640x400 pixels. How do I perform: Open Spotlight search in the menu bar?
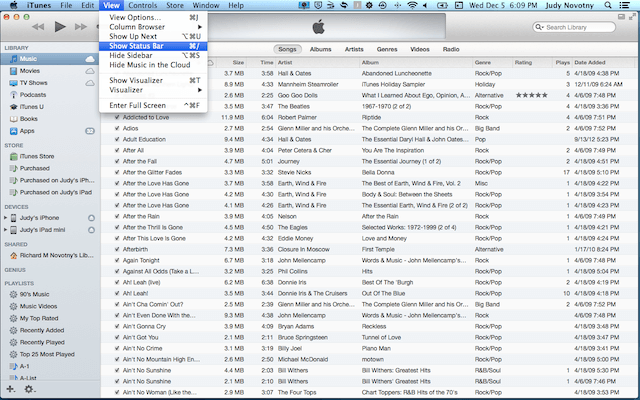[x=608, y=5]
